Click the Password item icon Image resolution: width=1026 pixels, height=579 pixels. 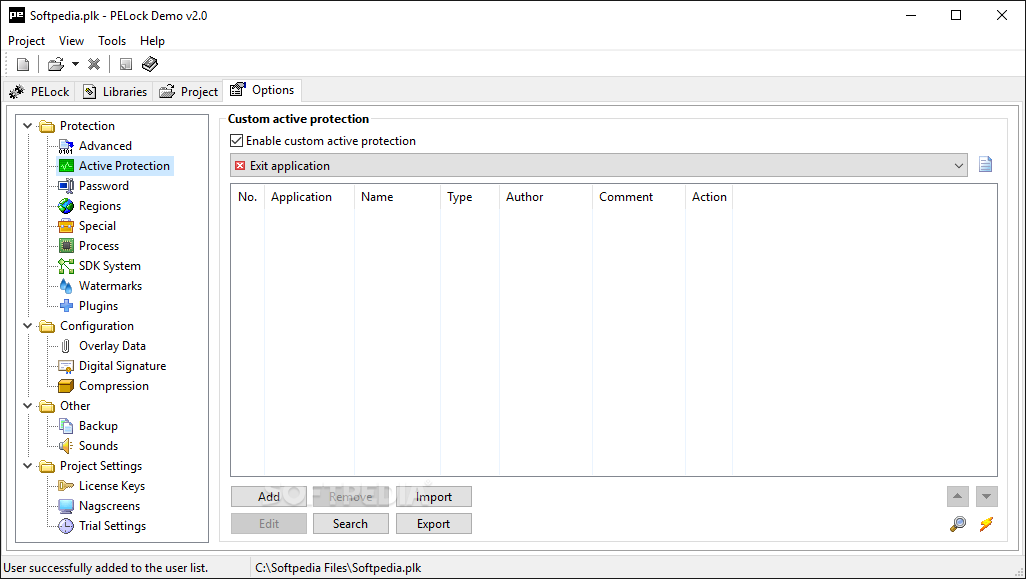click(66, 186)
